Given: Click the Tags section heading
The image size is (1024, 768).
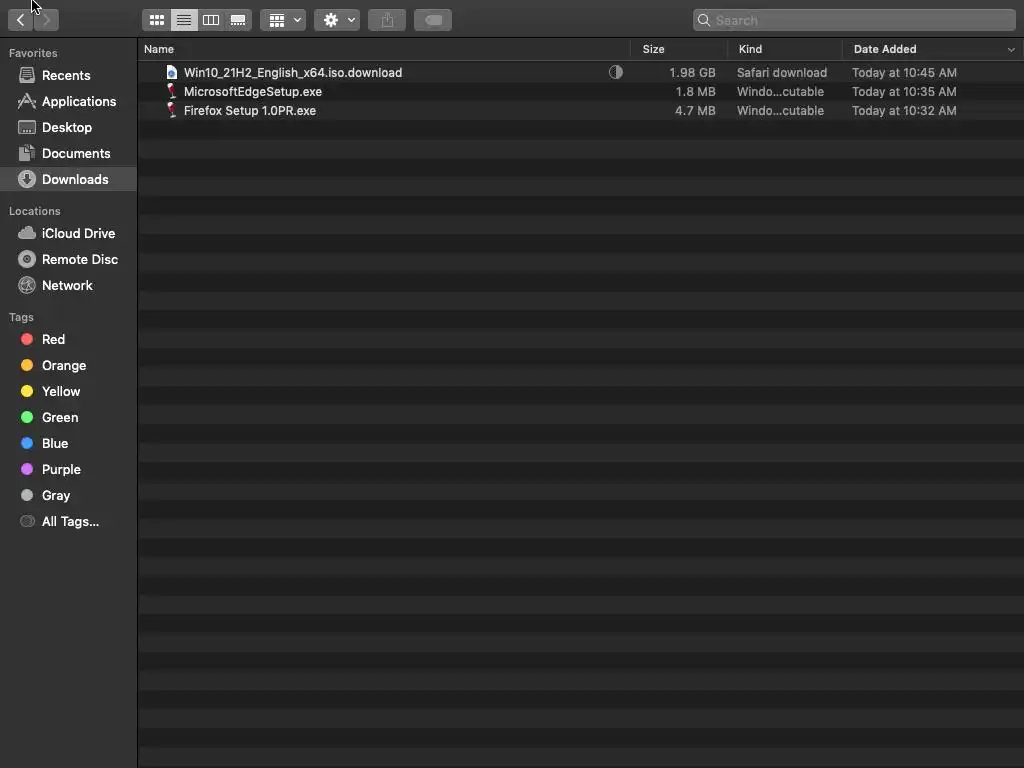Looking at the screenshot, I should [21, 317].
